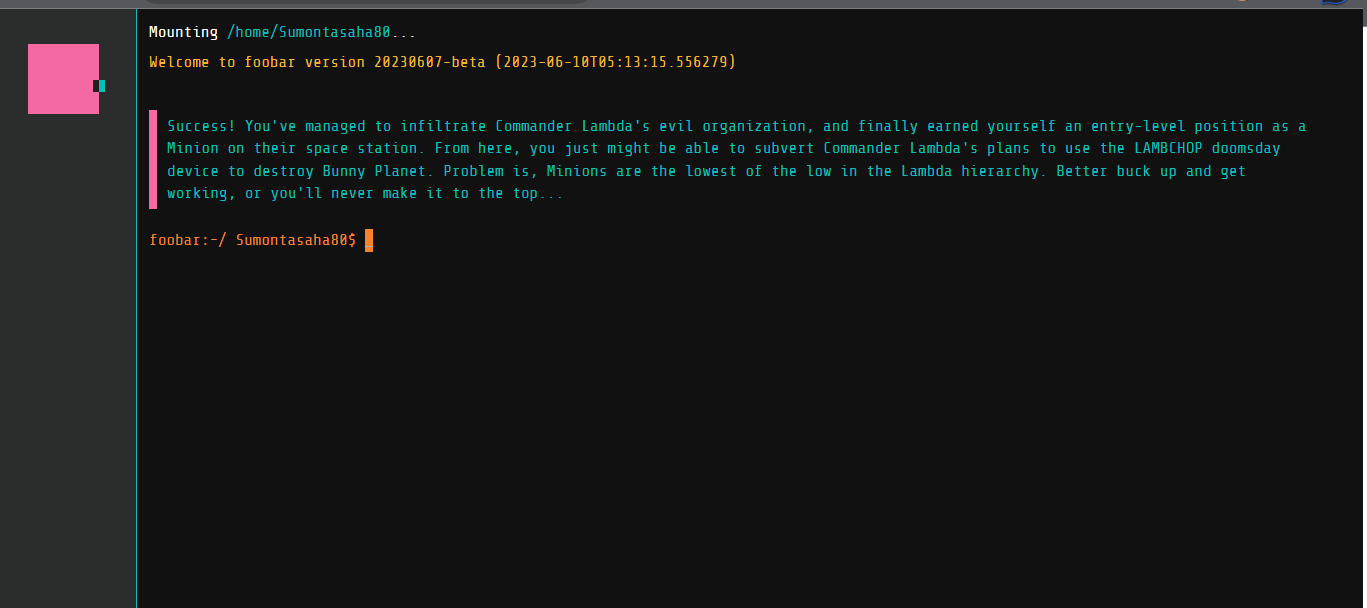Click the foobar:~/ Sumontasaha80$ prompt text
The height and width of the screenshot is (608, 1367).
point(252,240)
